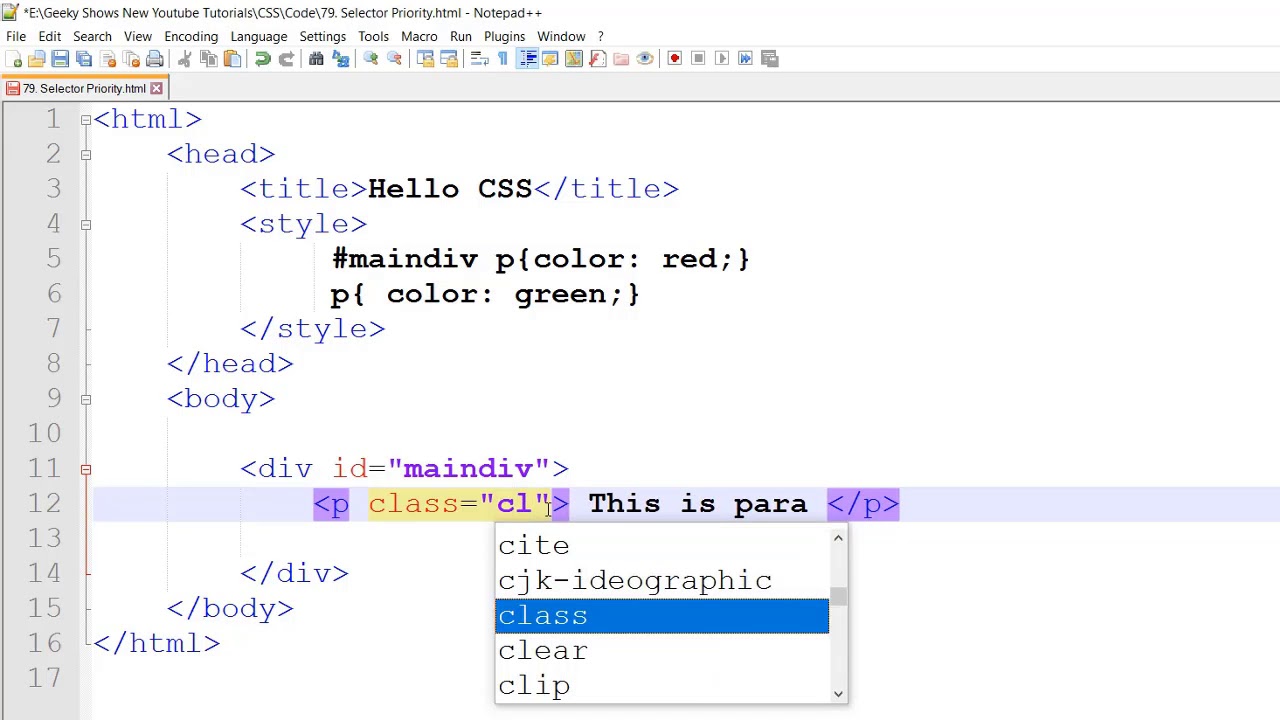Toggle synchronize vertical scrolling

[x=425, y=59]
